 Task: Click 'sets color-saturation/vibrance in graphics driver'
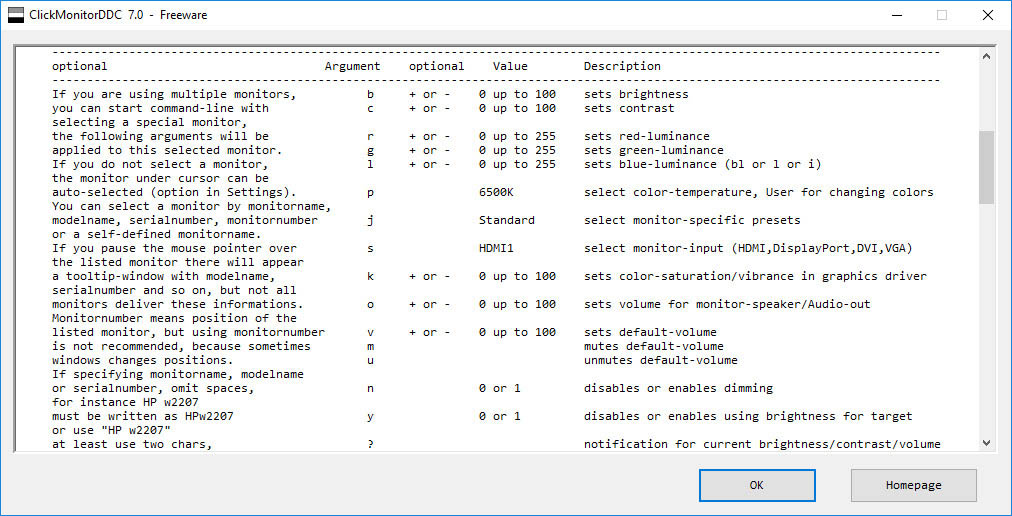tap(755, 276)
